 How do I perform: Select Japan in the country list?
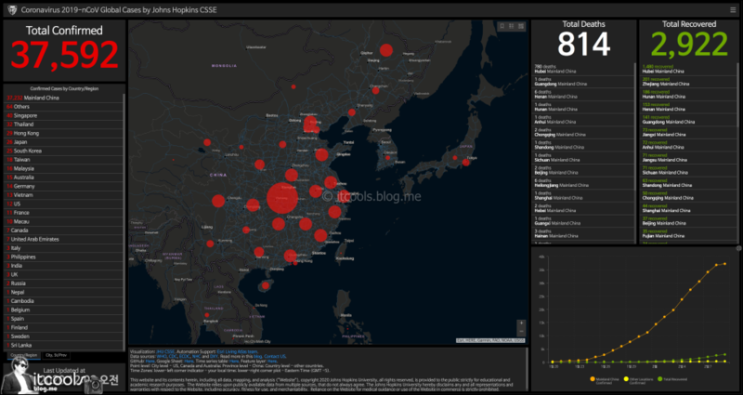64,142
